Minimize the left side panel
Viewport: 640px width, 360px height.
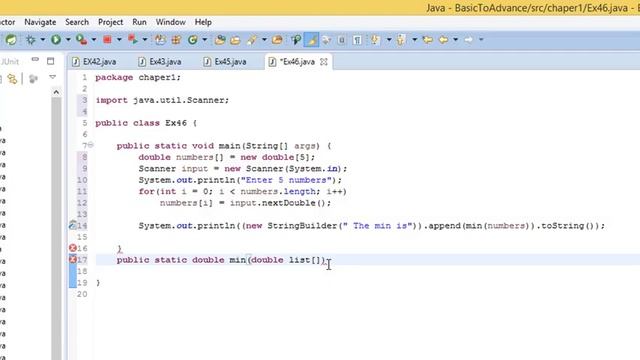coord(35,60)
